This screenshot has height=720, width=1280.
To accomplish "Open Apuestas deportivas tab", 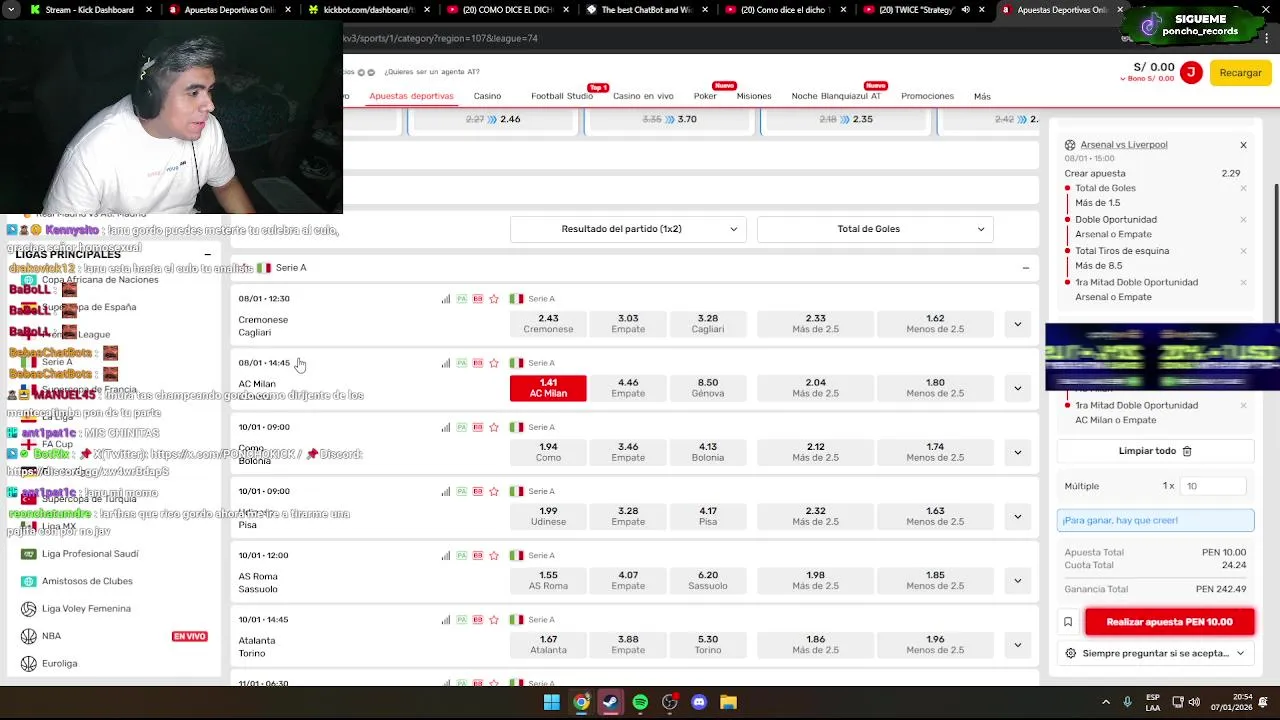I will [x=411, y=96].
